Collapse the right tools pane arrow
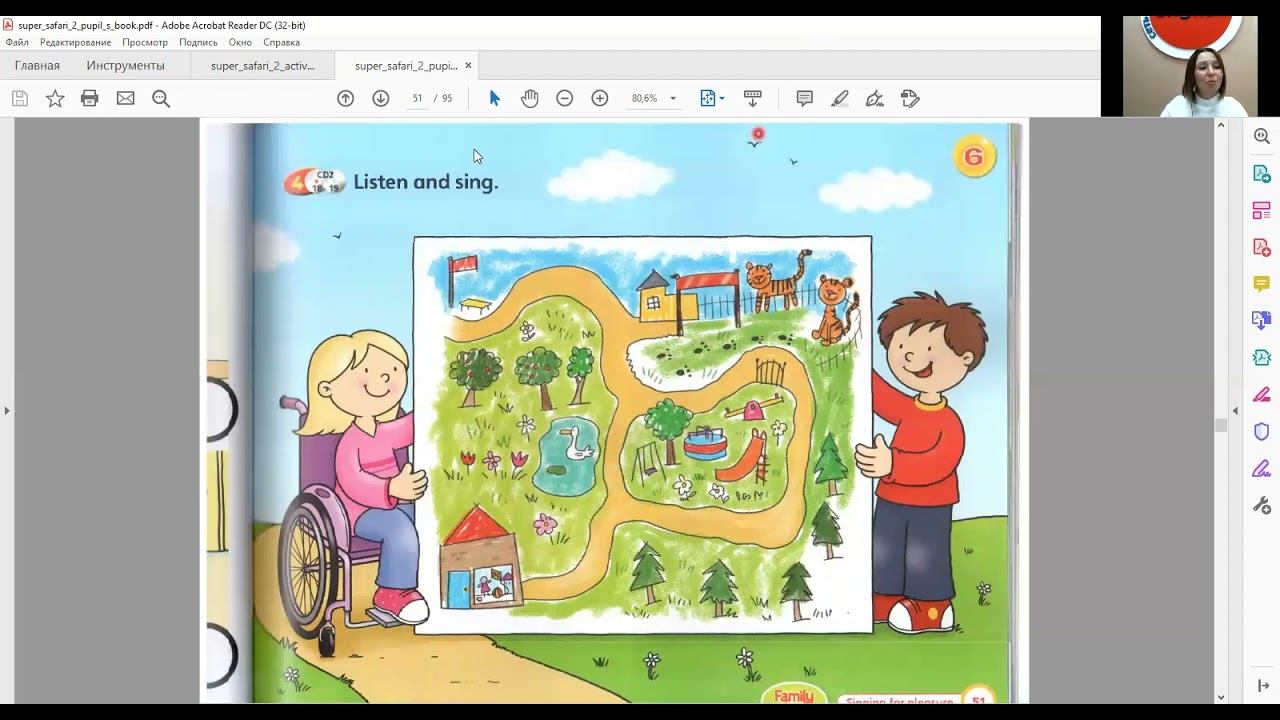The height and width of the screenshot is (720, 1280). coord(1262,686)
